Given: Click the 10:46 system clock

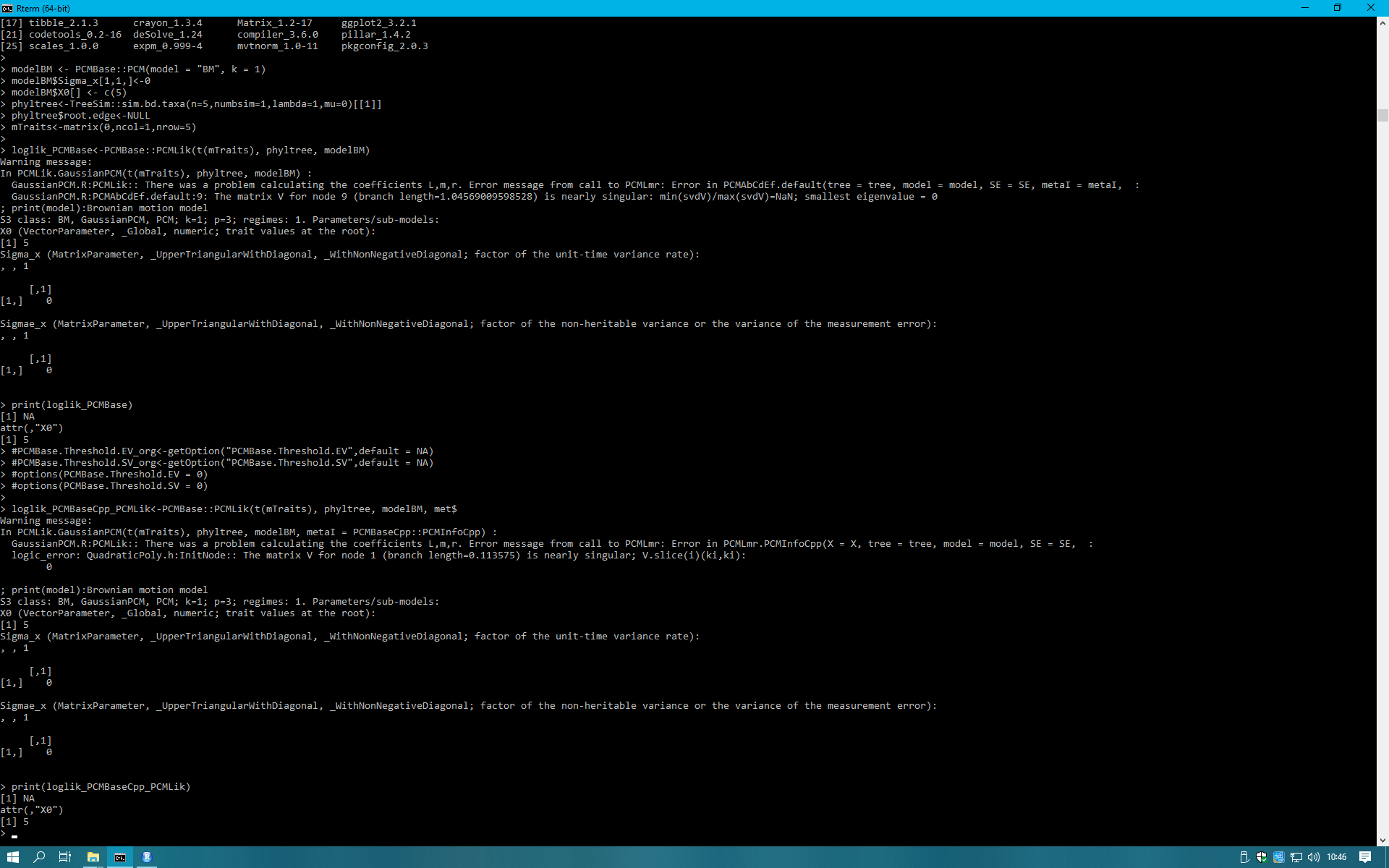Looking at the screenshot, I should pyautogui.click(x=1337, y=857).
